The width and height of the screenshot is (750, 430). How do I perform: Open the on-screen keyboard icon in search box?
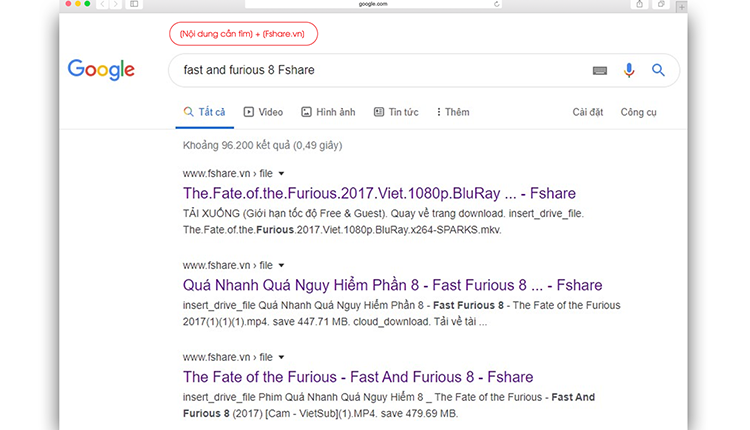600,71
